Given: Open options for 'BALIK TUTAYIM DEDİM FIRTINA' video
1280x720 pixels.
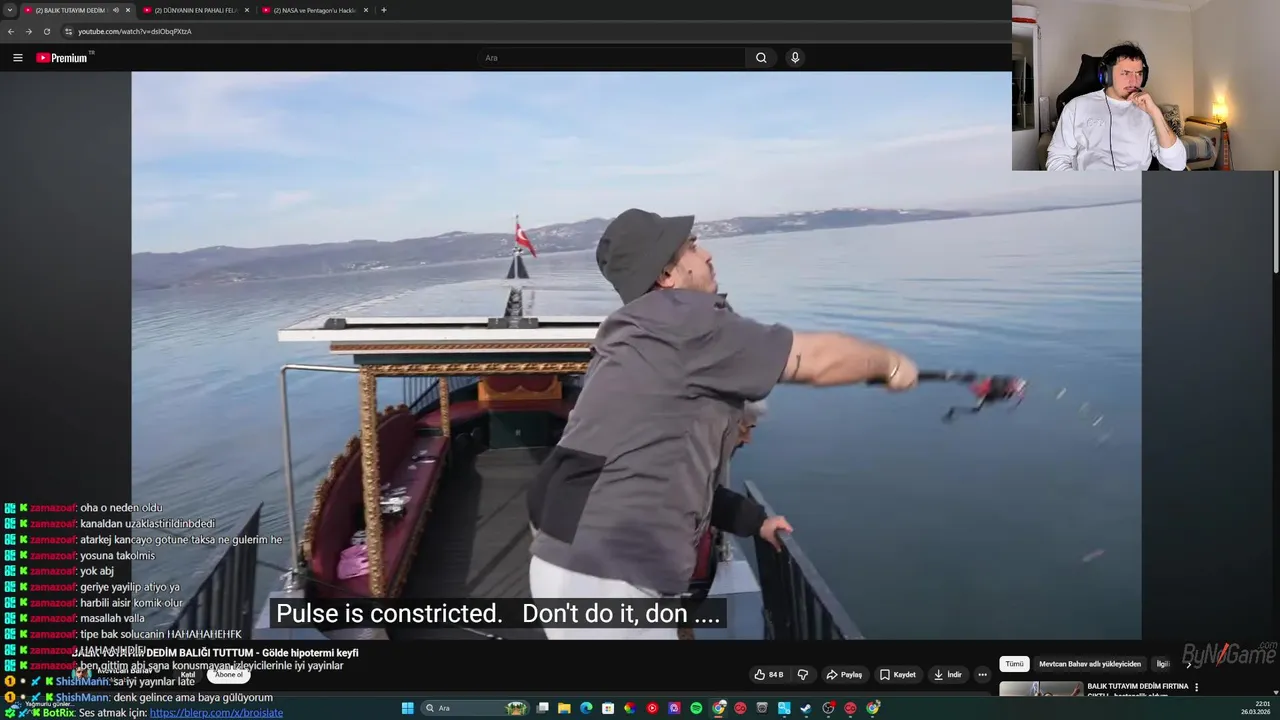Looking at the screenshot, I should pos(1196,687).
